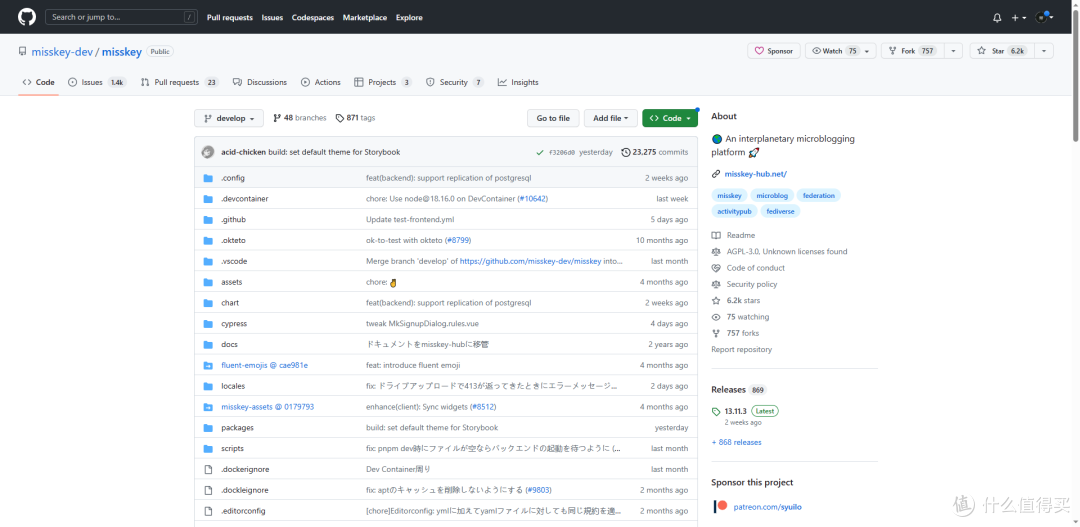View the 48 branches
Image resolution: width=1080 pixels, height=527 pixels.
click(300, 118)
